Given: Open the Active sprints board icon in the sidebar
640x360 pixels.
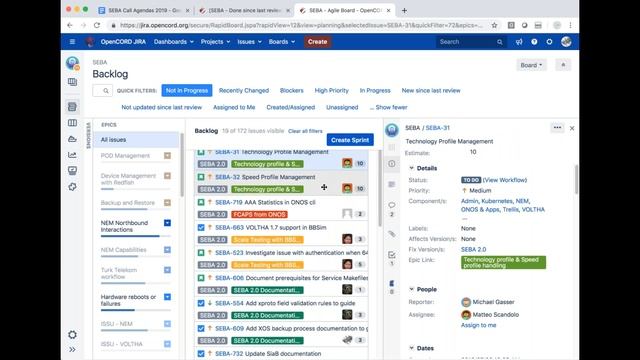Looking at the screenshot, I should click(x=72, y=123).
